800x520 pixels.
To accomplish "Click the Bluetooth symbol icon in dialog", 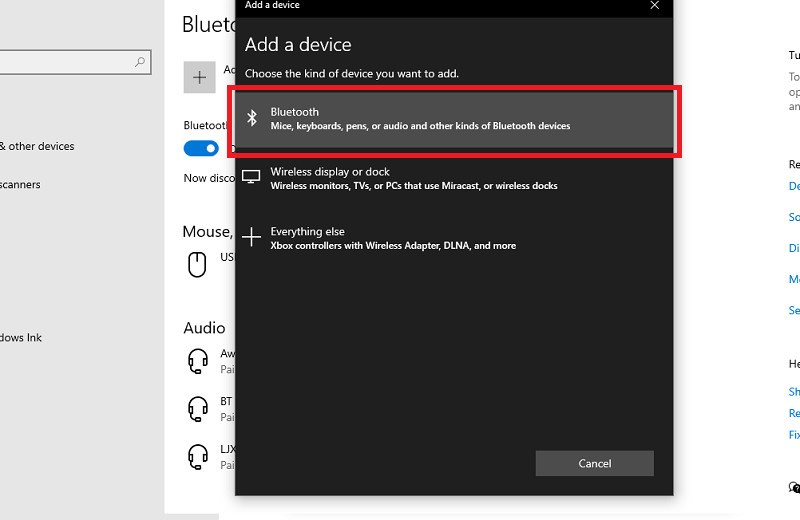I will pyautogui.click(x=252, y=118).
